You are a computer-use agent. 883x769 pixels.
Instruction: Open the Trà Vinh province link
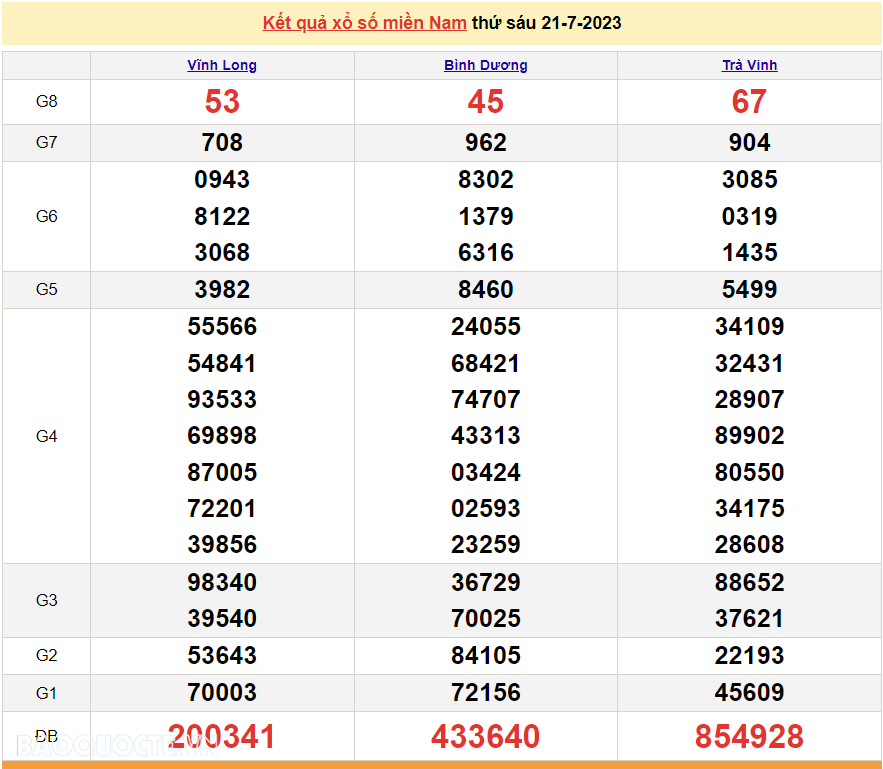749,65
